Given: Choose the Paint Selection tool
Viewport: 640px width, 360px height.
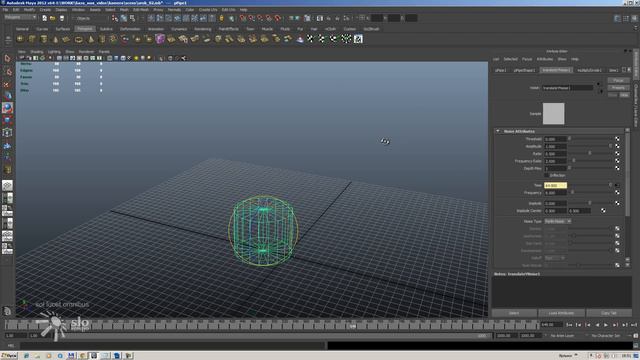Looking at the screenshot, I should pyautogui.click(x=7, y=84).
